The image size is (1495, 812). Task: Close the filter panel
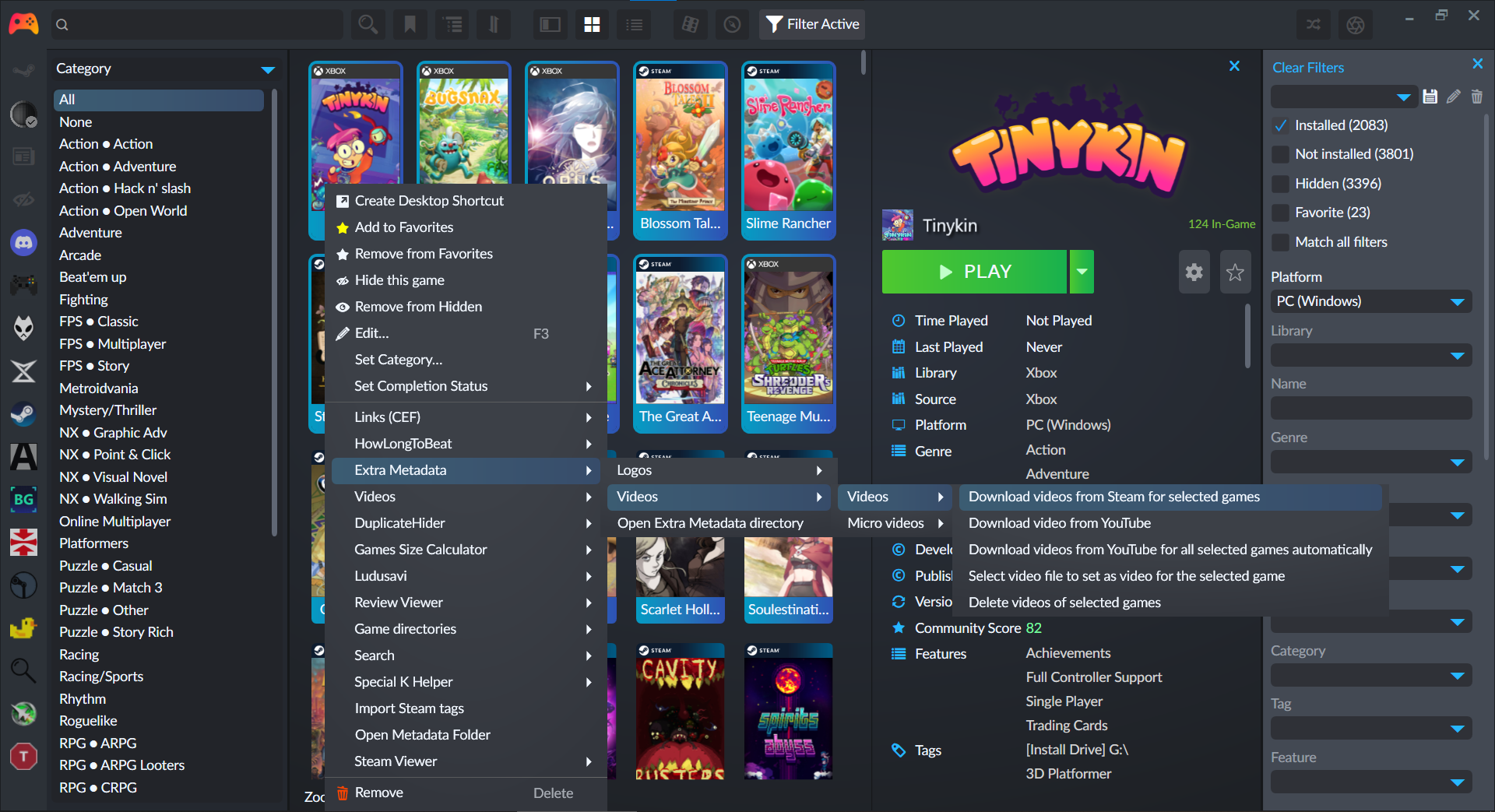[1477, 64]
